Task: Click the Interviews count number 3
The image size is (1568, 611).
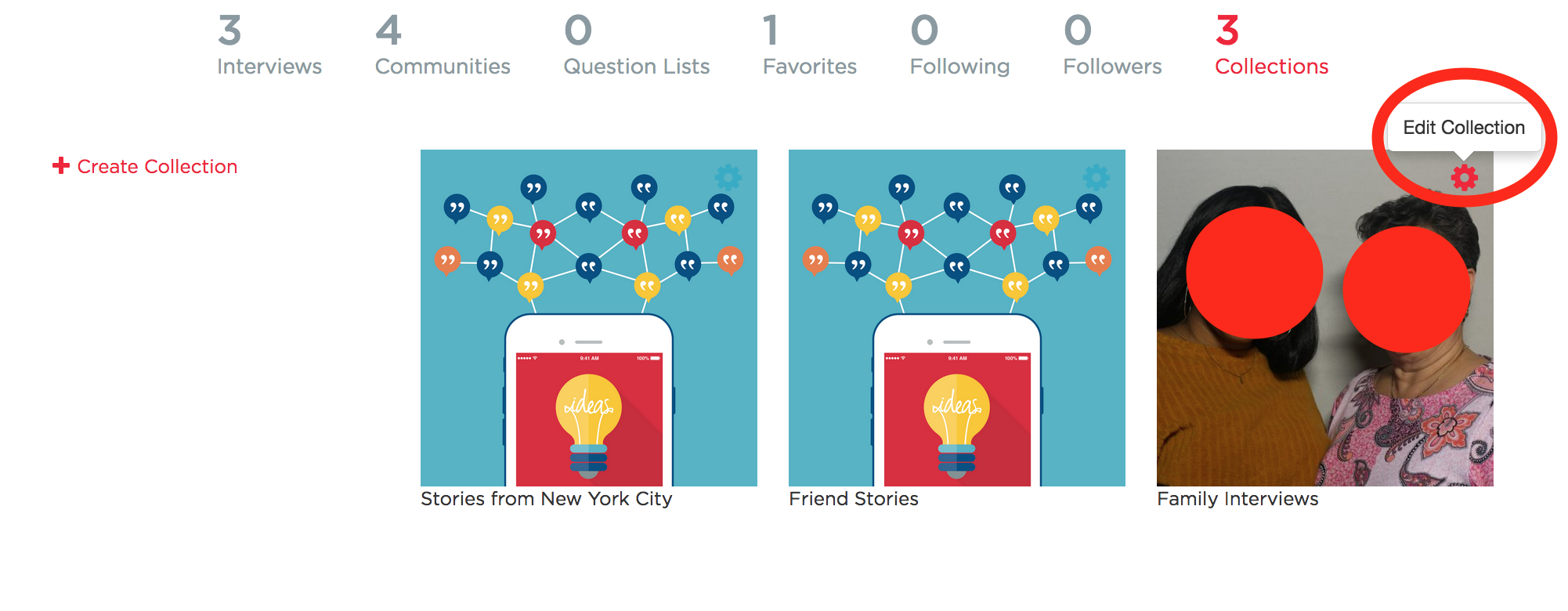Action: (229, 31)
